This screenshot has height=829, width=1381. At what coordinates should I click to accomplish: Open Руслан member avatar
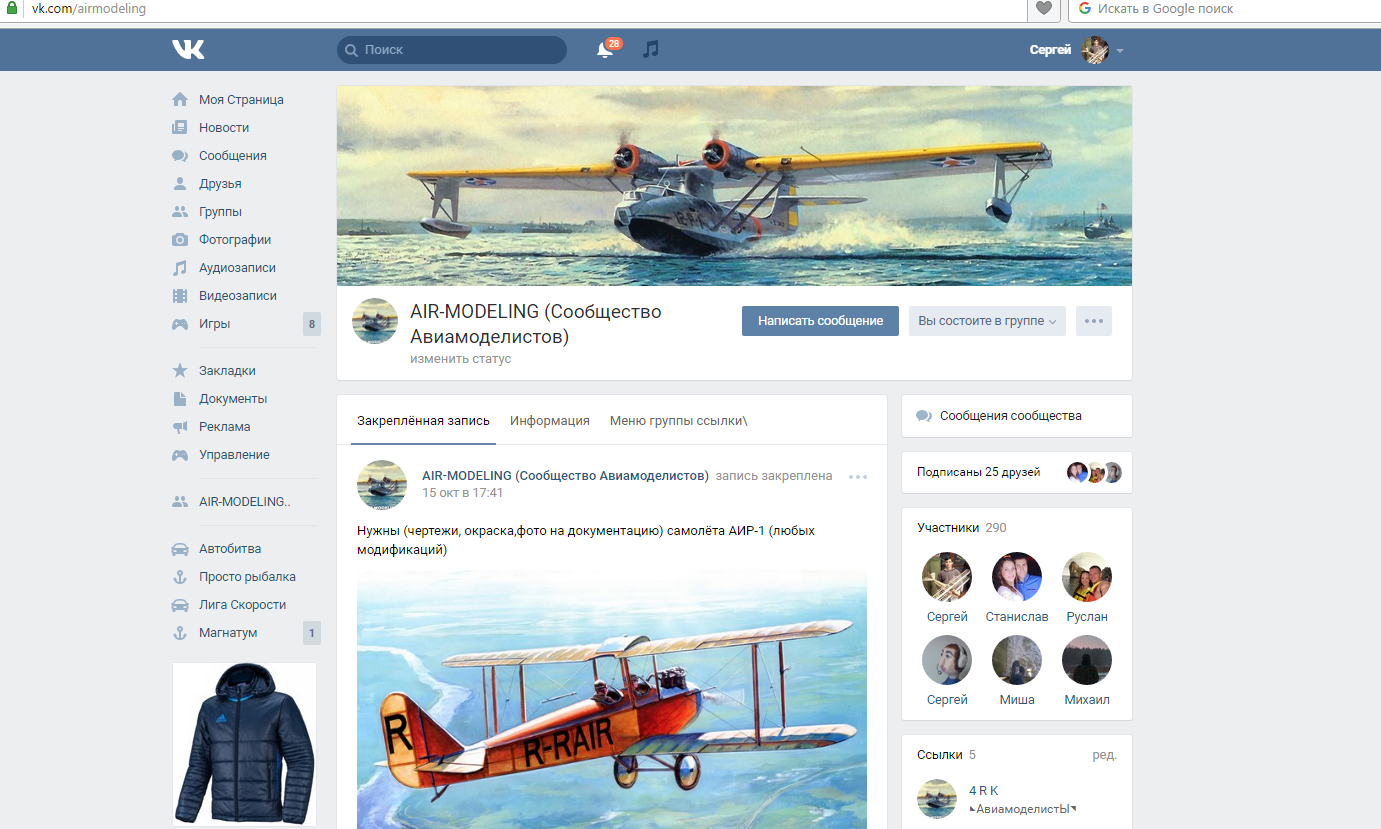point(1087,577)
